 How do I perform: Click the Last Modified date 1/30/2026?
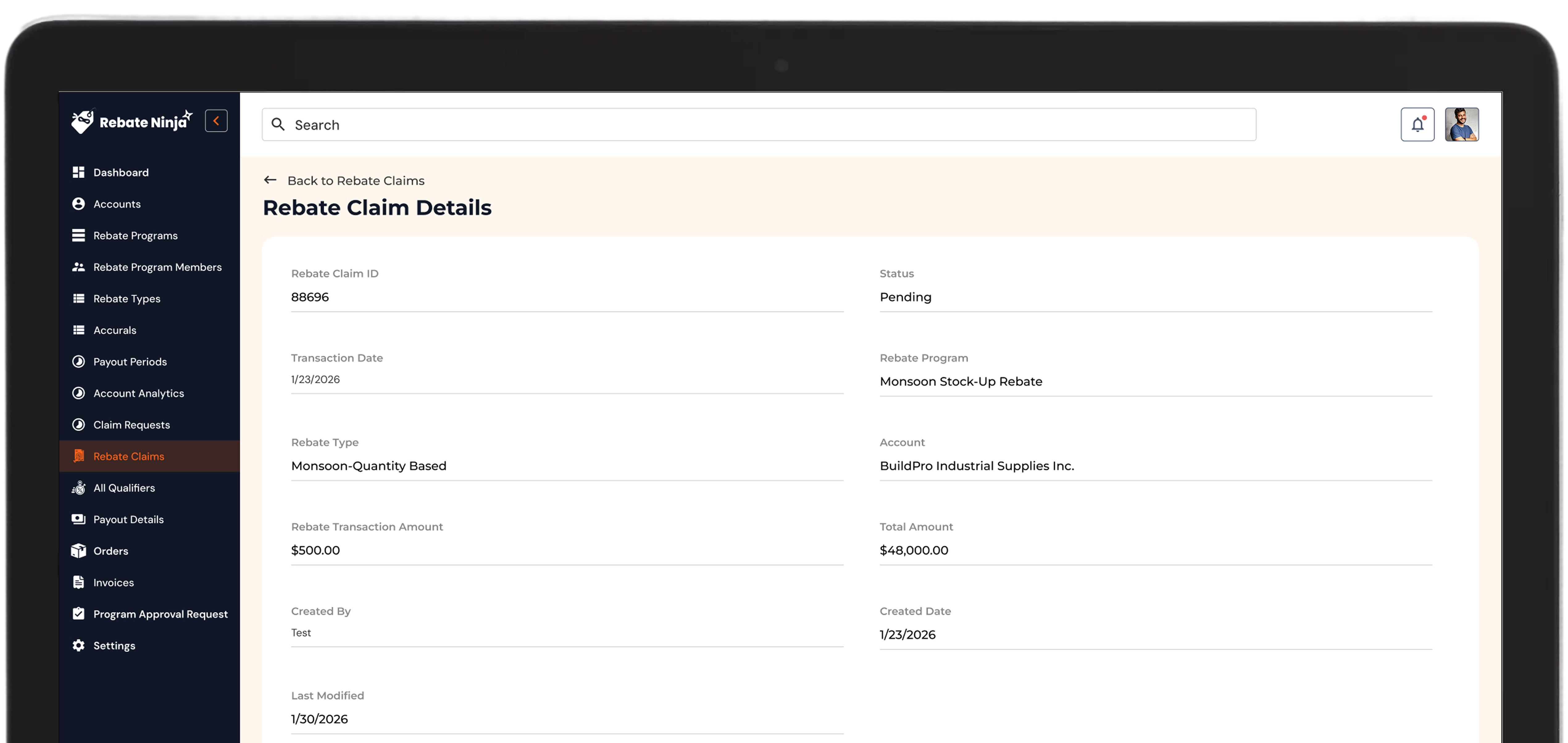319,719
